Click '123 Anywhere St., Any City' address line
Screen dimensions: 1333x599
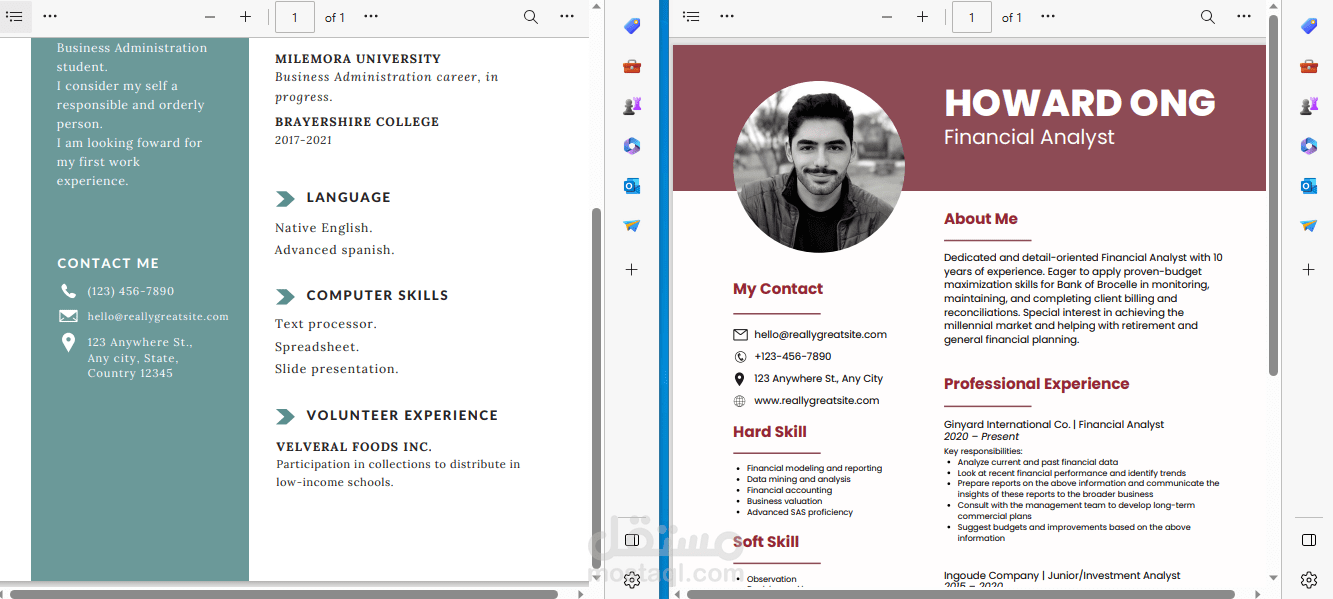coord(818,379)
